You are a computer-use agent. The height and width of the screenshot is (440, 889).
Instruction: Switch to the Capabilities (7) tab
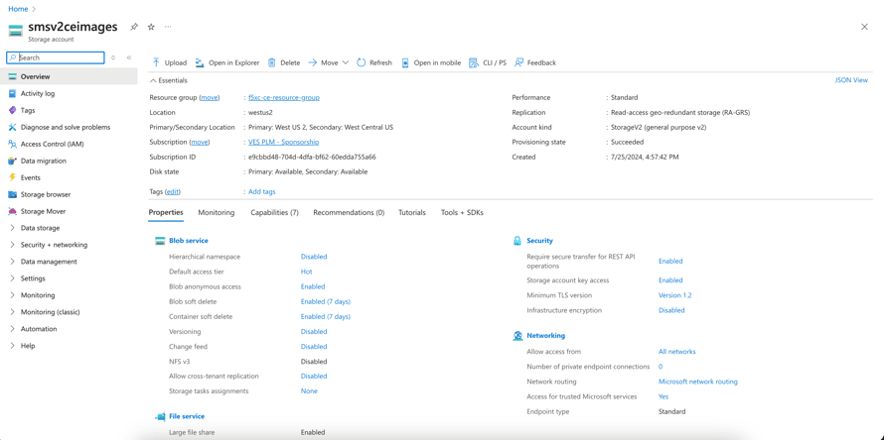tap(274, 213)
